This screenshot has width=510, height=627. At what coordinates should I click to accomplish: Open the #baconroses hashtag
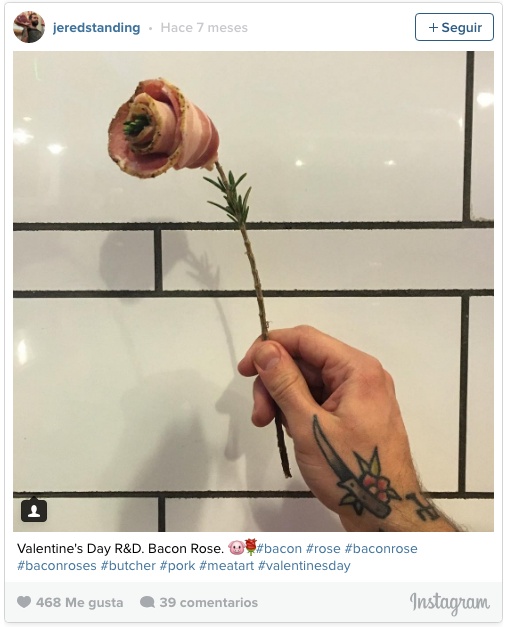[x=56, y=565]
